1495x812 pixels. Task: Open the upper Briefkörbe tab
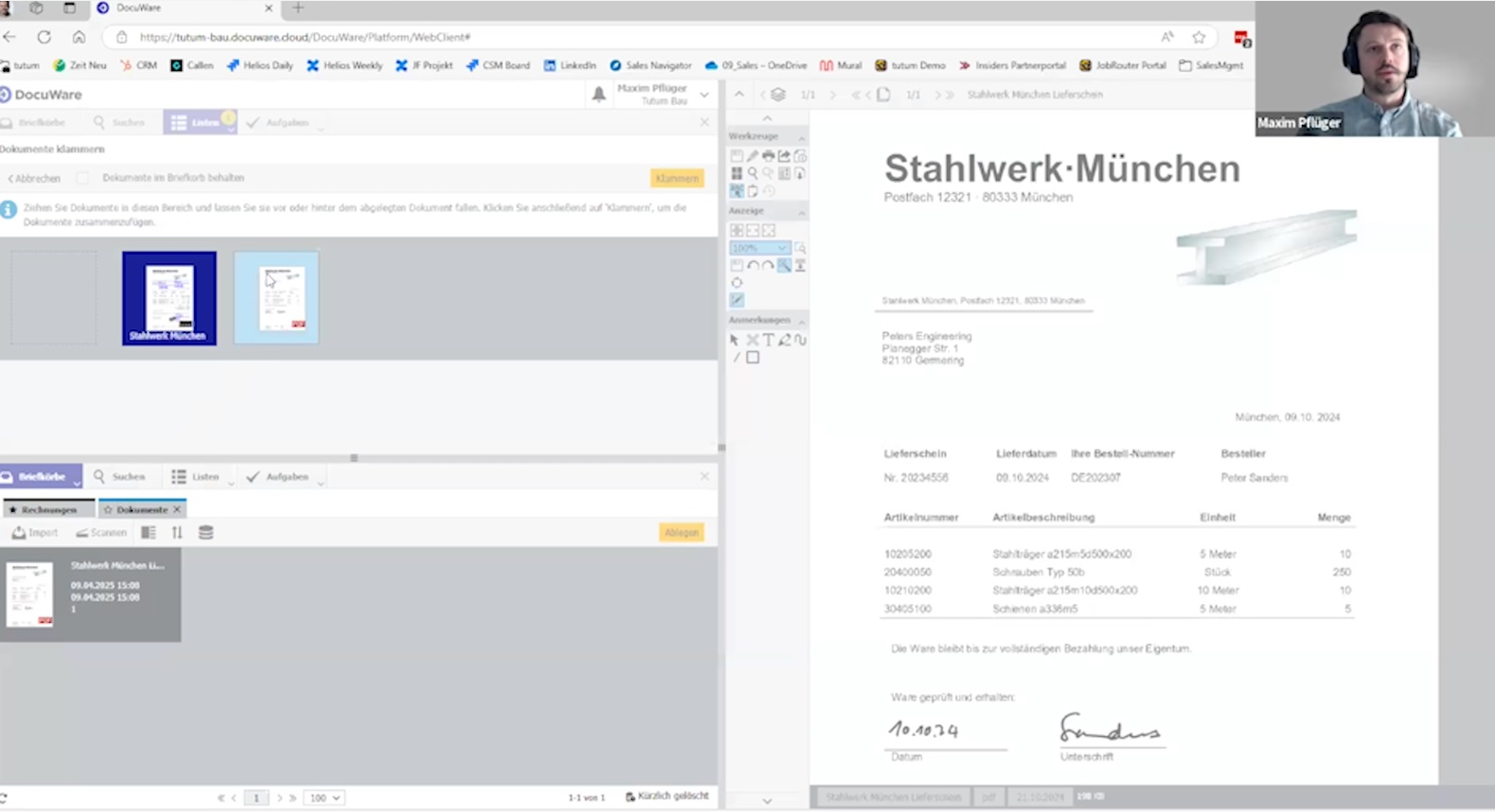pyautogui.click(x=34, y=122)
